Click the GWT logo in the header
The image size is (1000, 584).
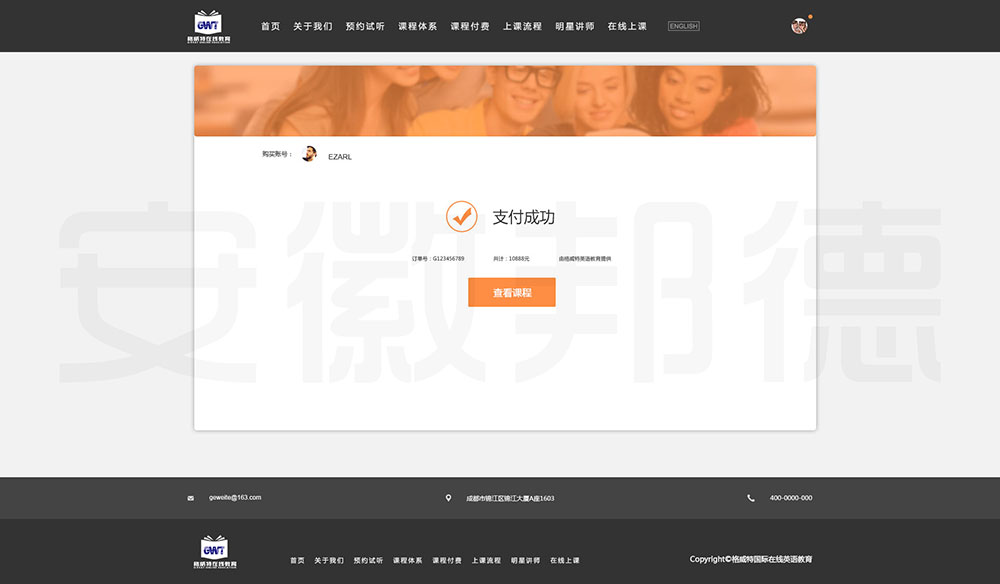209,26
